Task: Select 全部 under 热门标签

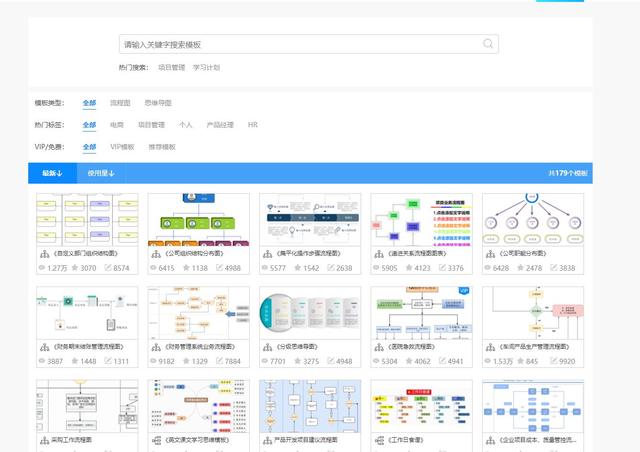Action: click(x=89, y=125)
